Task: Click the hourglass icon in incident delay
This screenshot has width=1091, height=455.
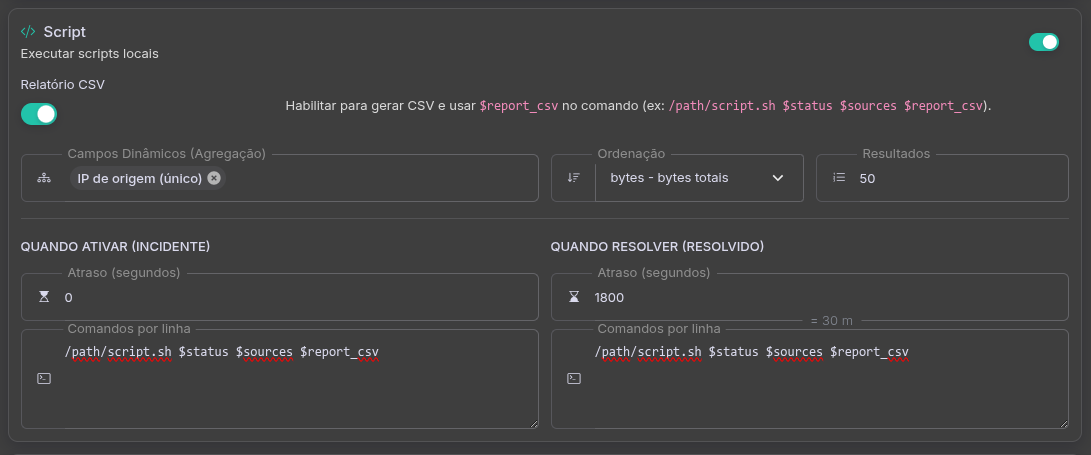Action: (x=43, y=297)
